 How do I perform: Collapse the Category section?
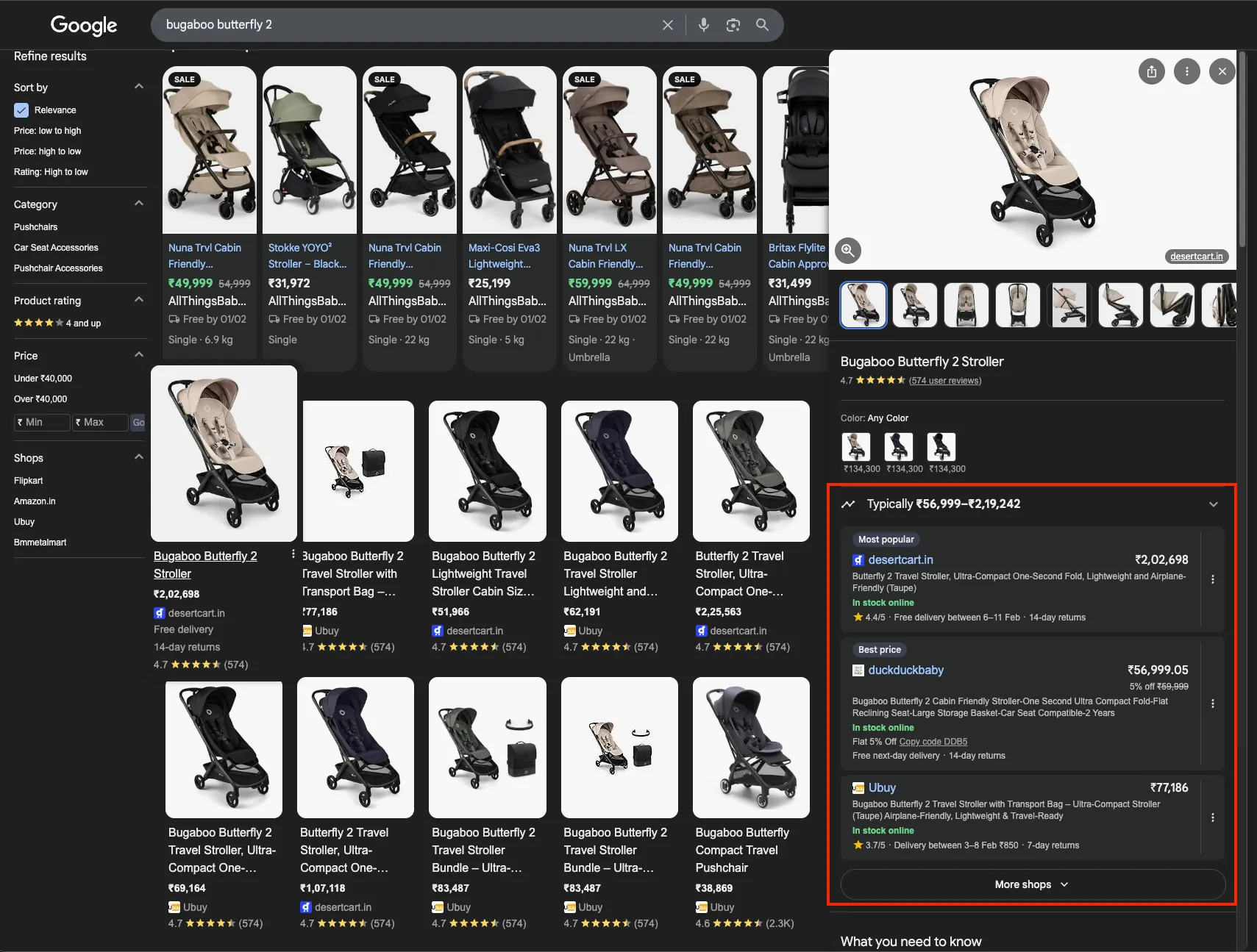(139, 204)
